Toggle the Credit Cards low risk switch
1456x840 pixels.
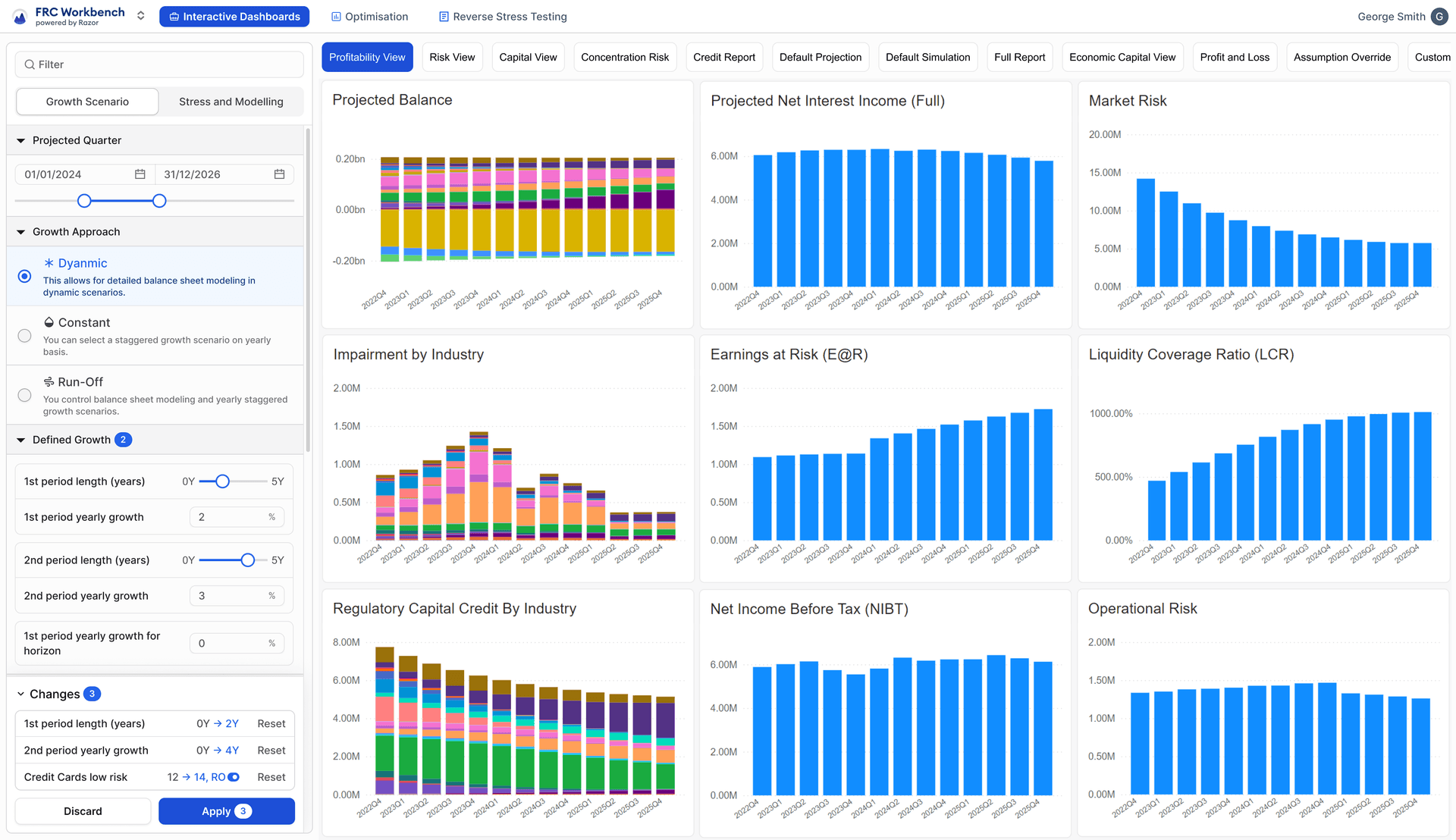234,777
